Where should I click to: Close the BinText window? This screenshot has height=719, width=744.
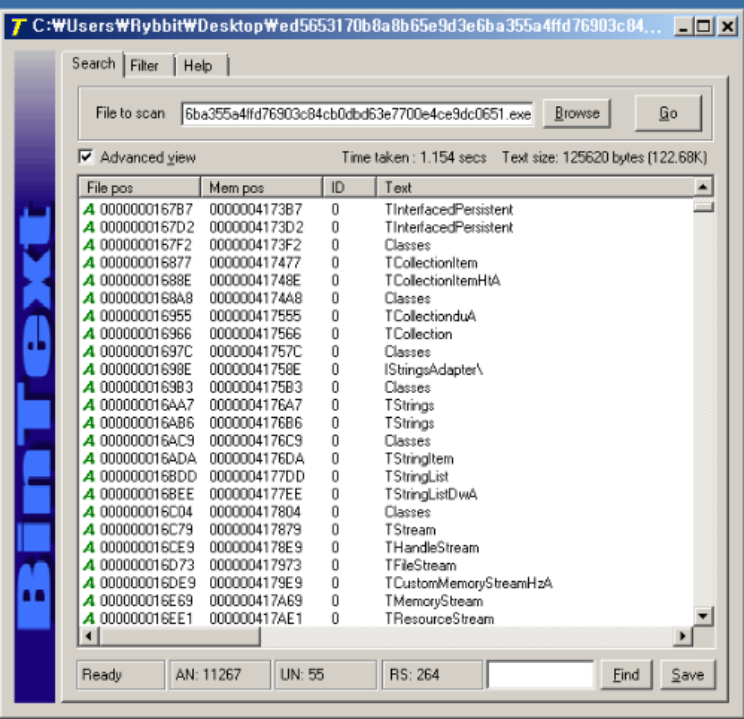click(x=727, y=27)
